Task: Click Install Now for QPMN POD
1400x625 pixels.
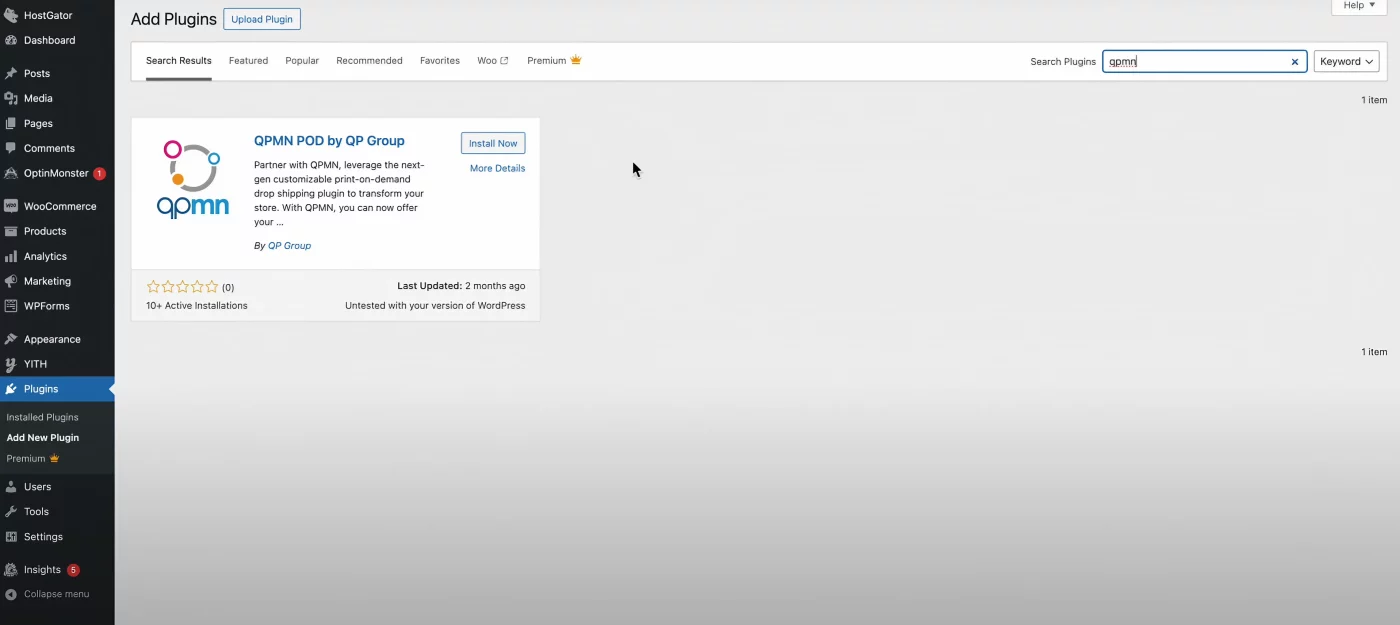Action: (x=493, y=143)
